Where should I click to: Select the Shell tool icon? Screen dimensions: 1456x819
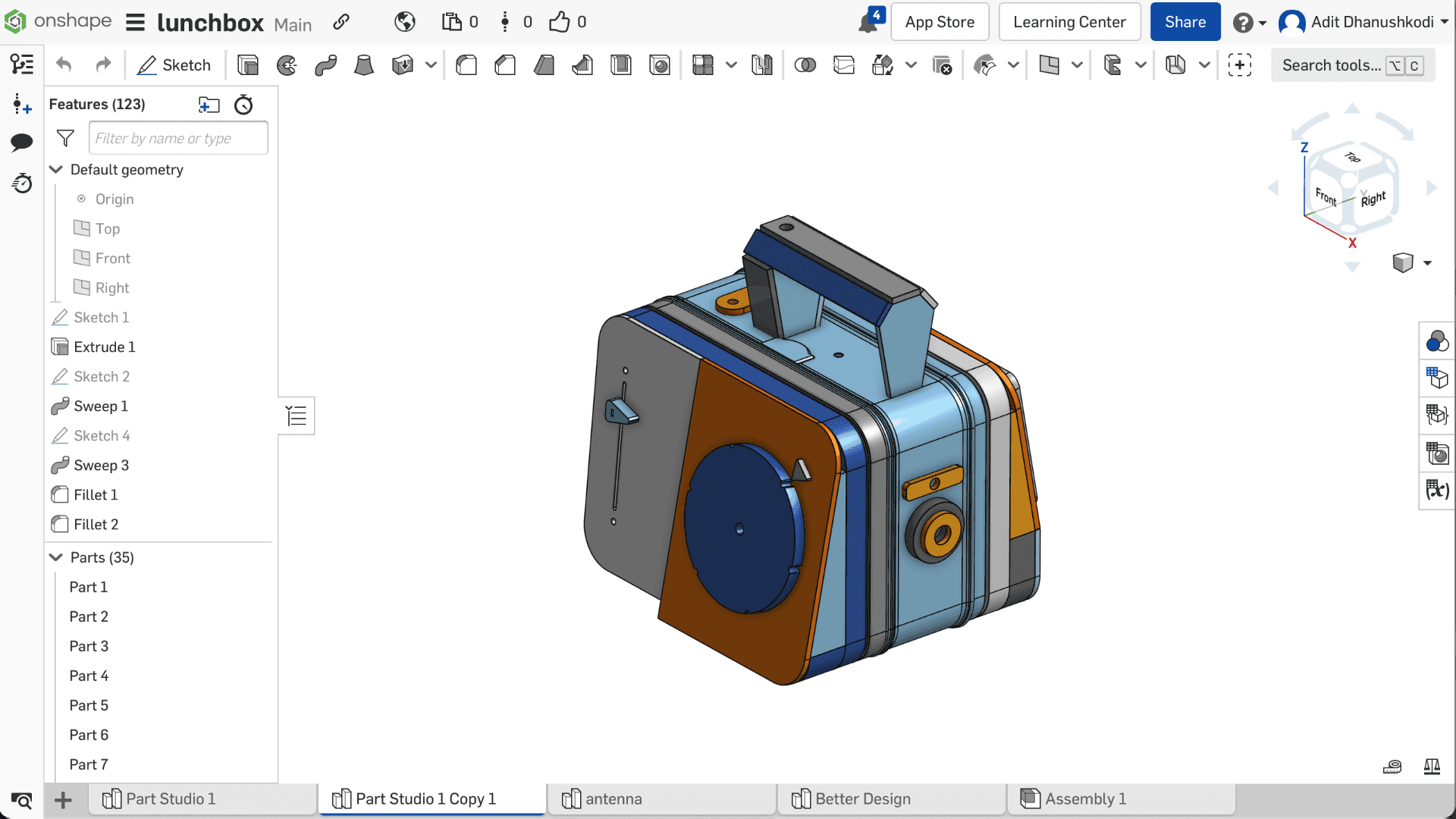(621, 65)
